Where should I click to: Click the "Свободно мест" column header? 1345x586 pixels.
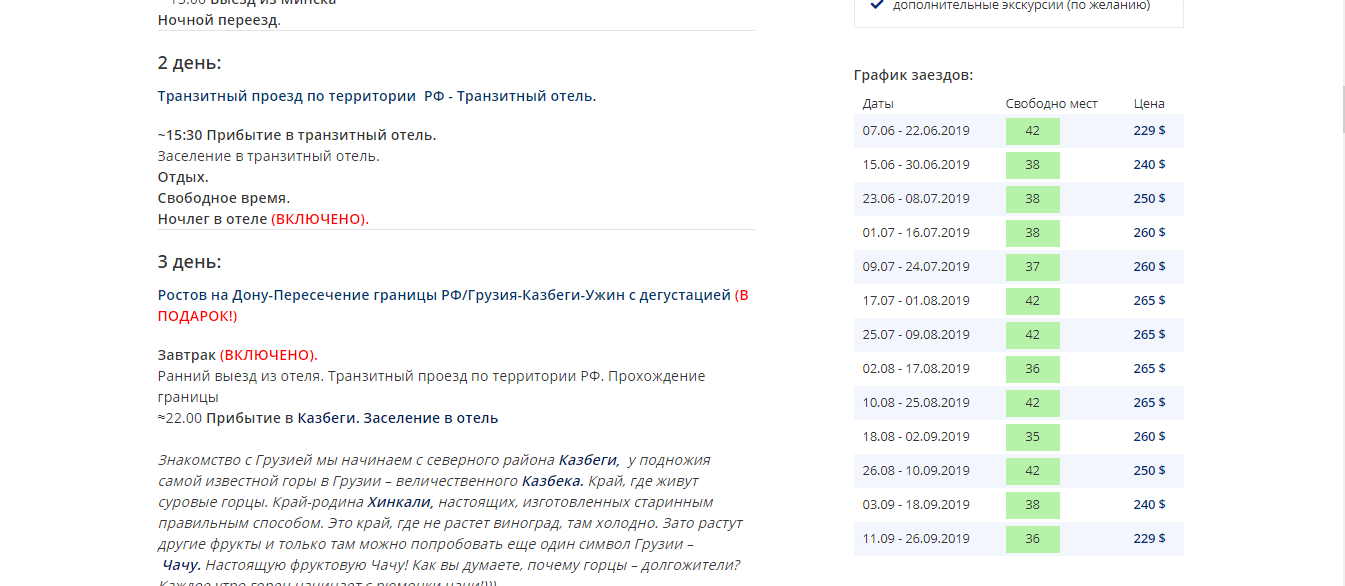pos(1051,104)
